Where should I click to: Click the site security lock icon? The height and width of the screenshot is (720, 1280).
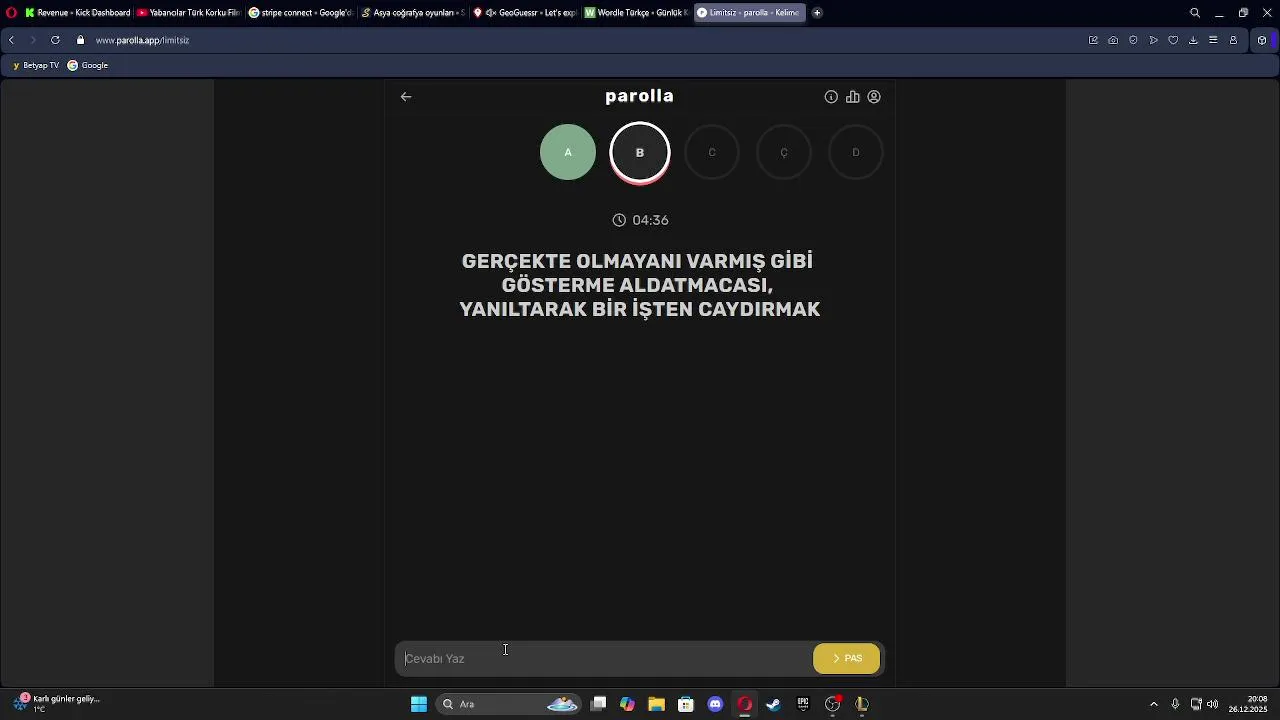tap(81, 40)
